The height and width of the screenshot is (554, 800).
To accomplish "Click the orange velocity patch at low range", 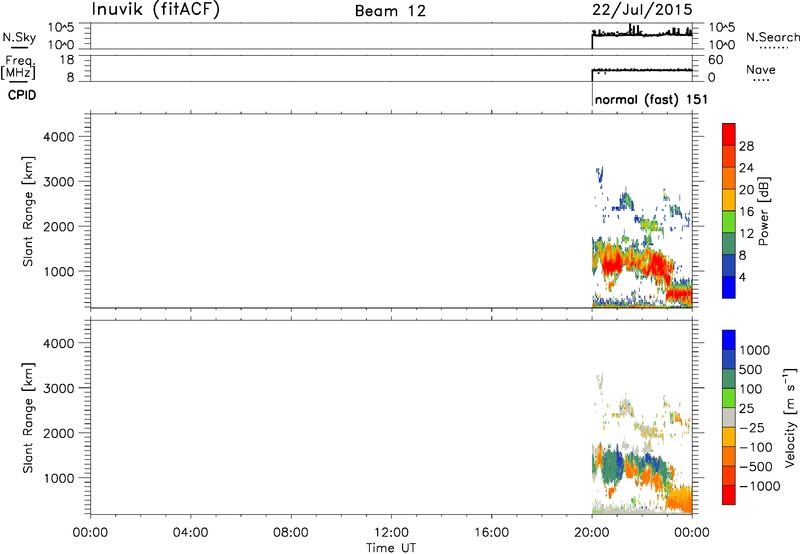I will point(681,499).
